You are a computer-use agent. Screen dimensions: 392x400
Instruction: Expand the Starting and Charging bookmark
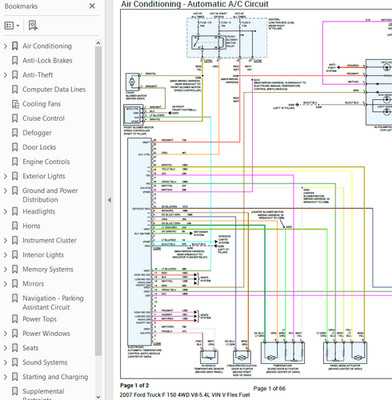coord(5,377)
